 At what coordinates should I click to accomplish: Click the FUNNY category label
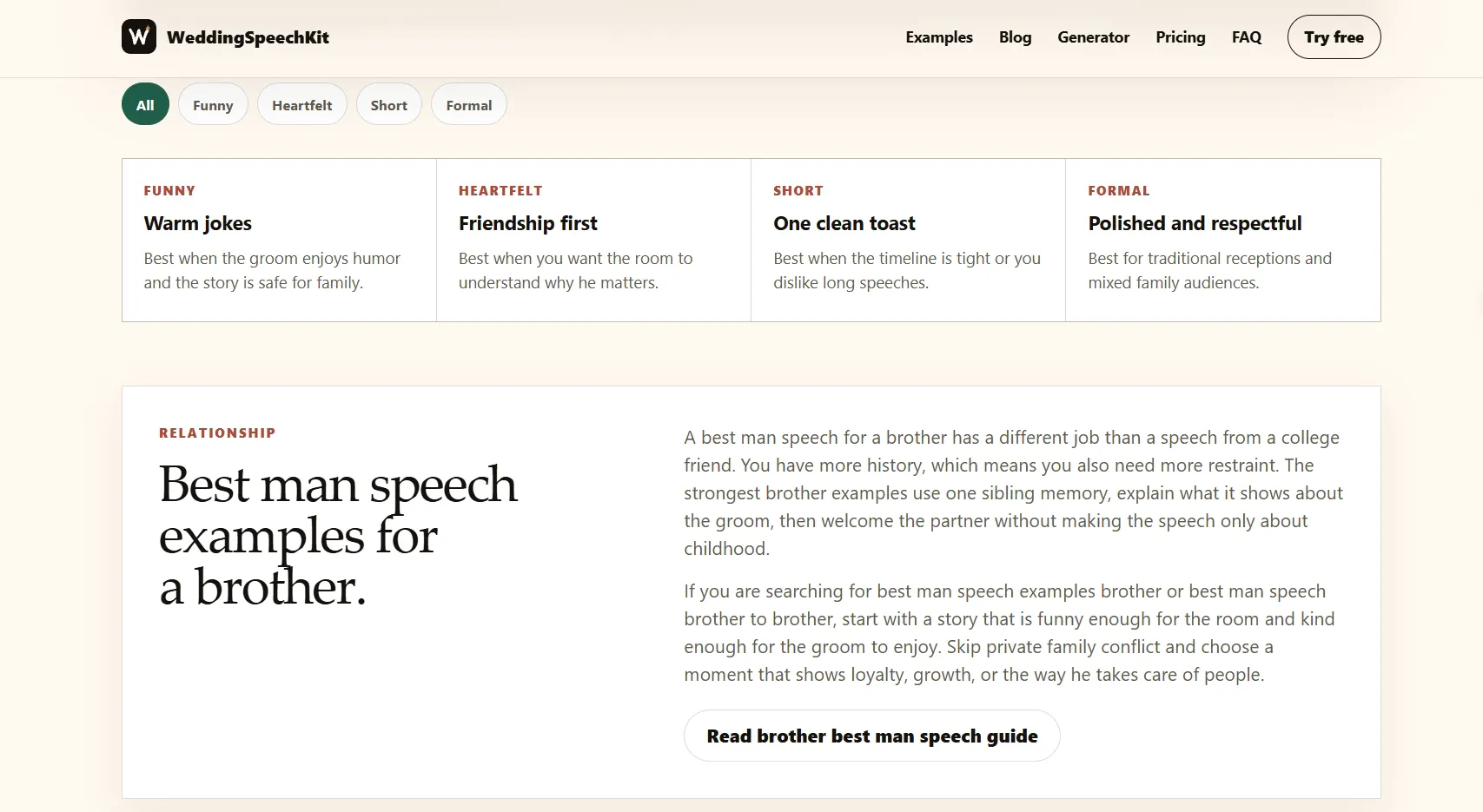tap(169, 190)
